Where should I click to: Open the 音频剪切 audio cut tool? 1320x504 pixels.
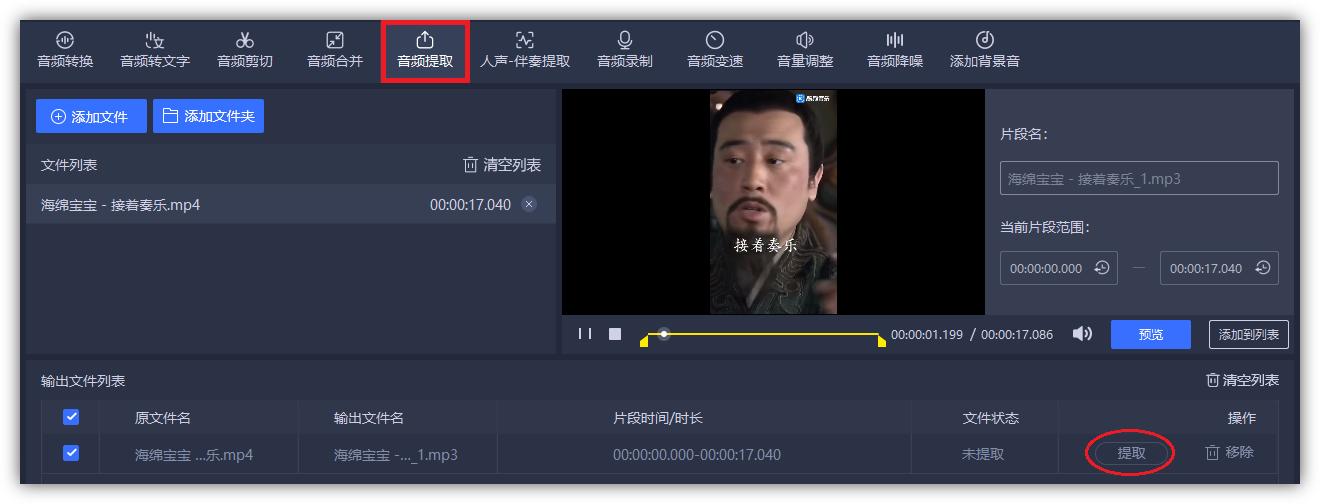[245, 50]
